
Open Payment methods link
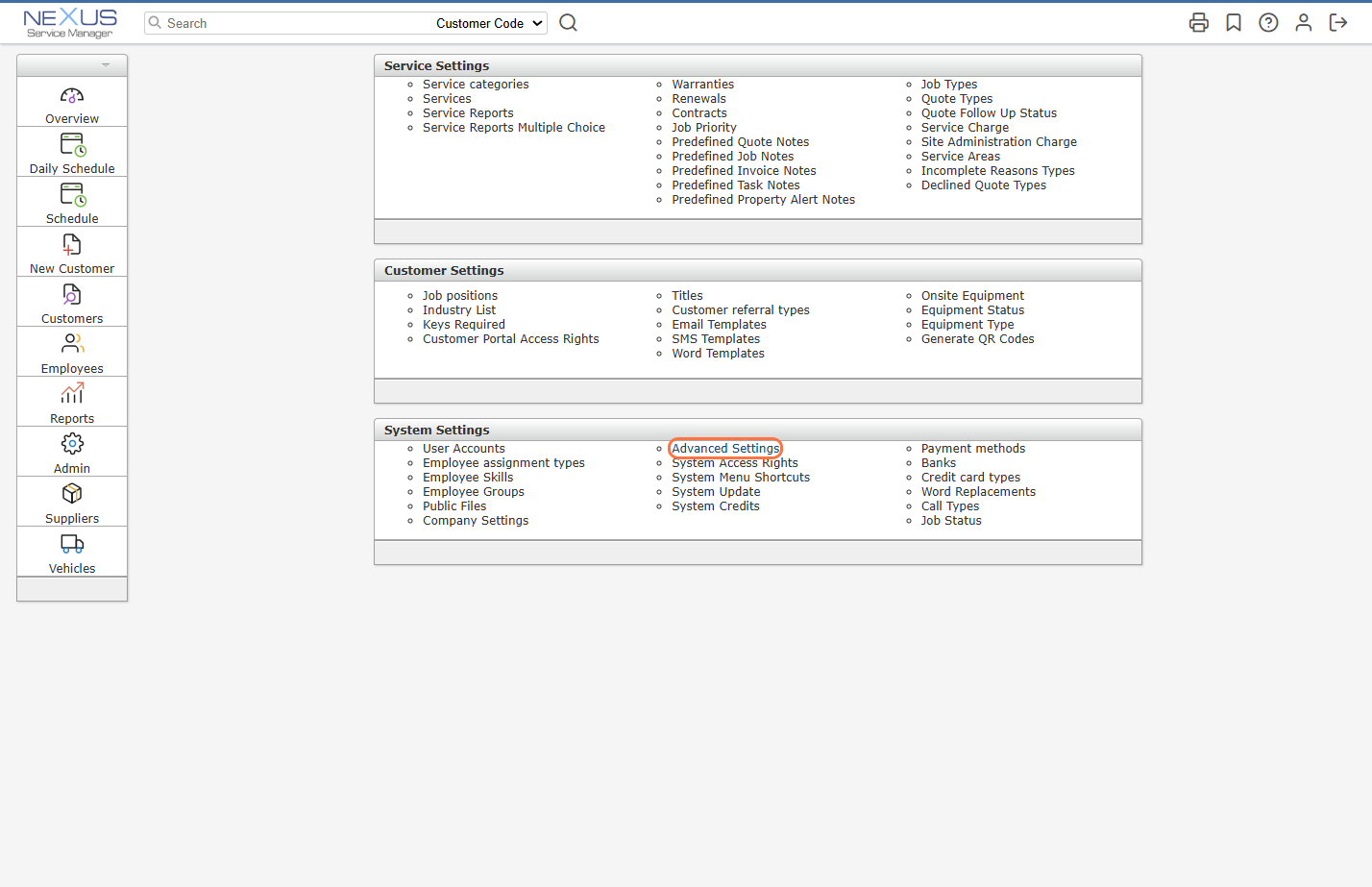[973, 449]
